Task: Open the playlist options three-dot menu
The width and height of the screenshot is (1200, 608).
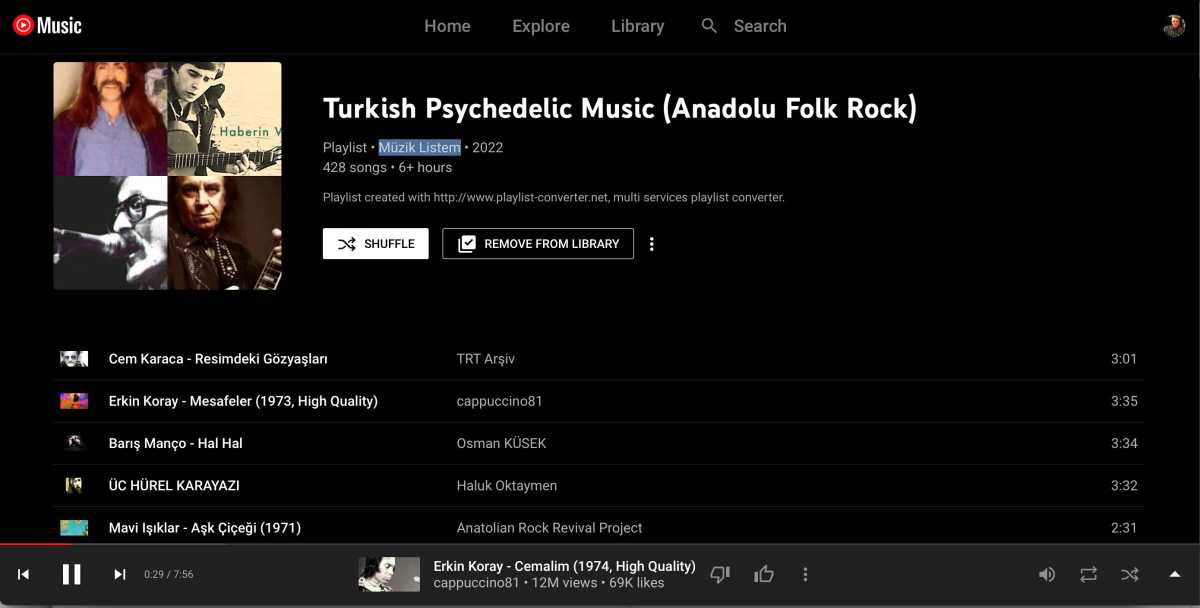Action: (651, 243)
